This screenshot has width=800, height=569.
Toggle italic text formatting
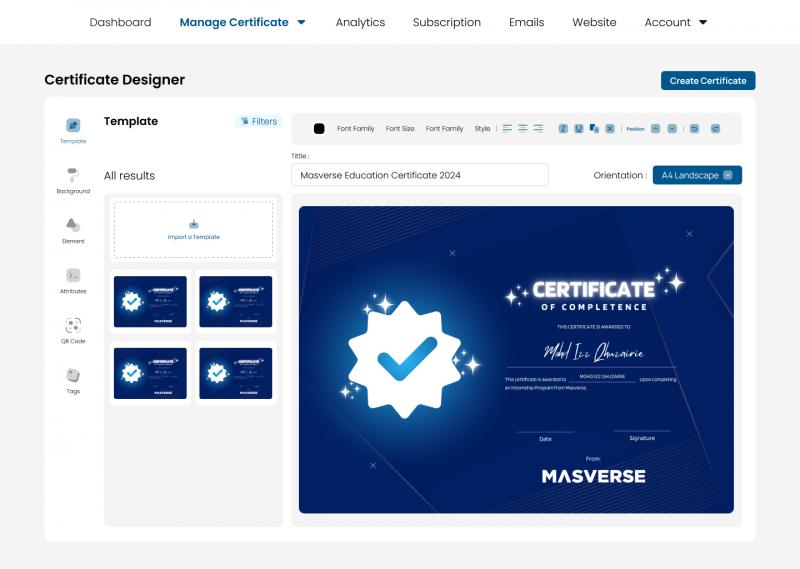pos(564,129)
